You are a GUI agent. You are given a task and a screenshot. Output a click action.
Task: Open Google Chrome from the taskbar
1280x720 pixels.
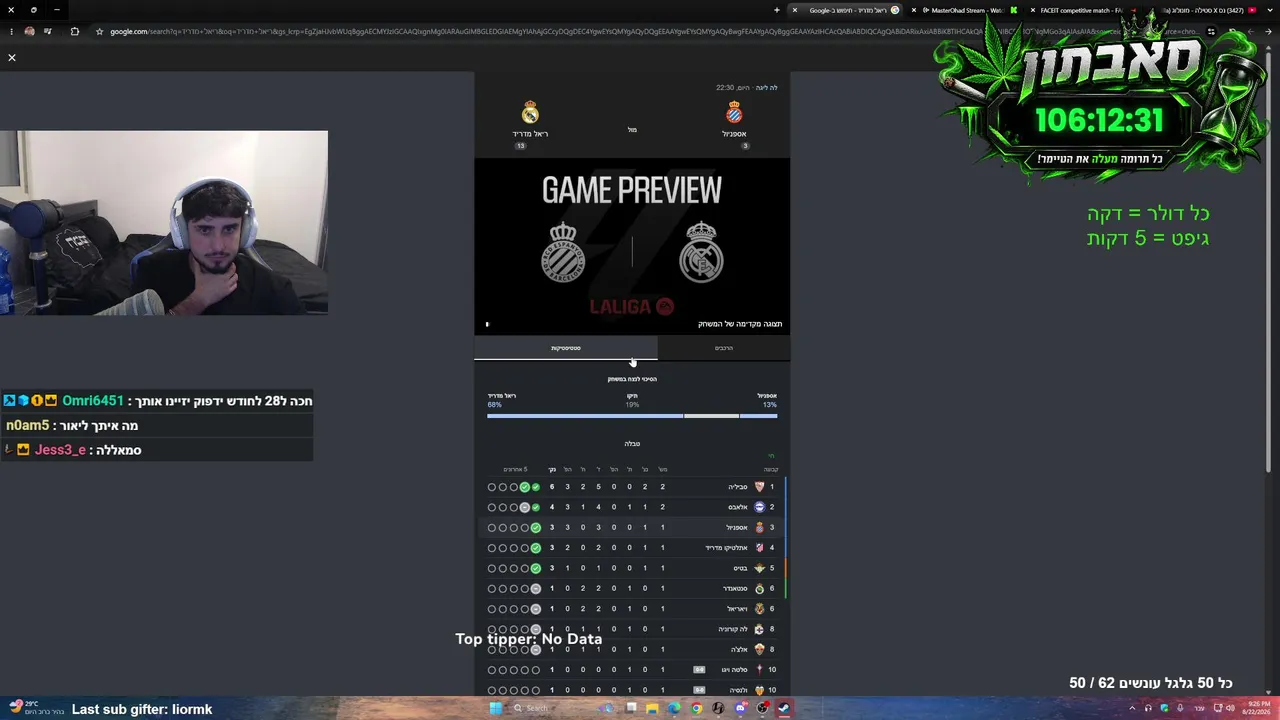[x=697, y=708]
